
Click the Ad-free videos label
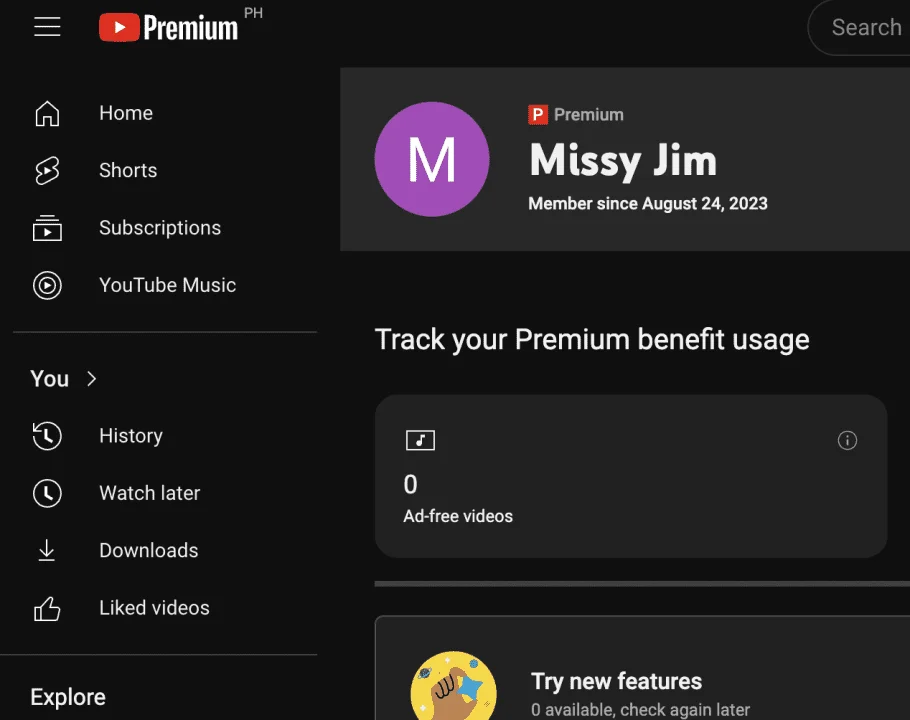(x=458, y=516)
